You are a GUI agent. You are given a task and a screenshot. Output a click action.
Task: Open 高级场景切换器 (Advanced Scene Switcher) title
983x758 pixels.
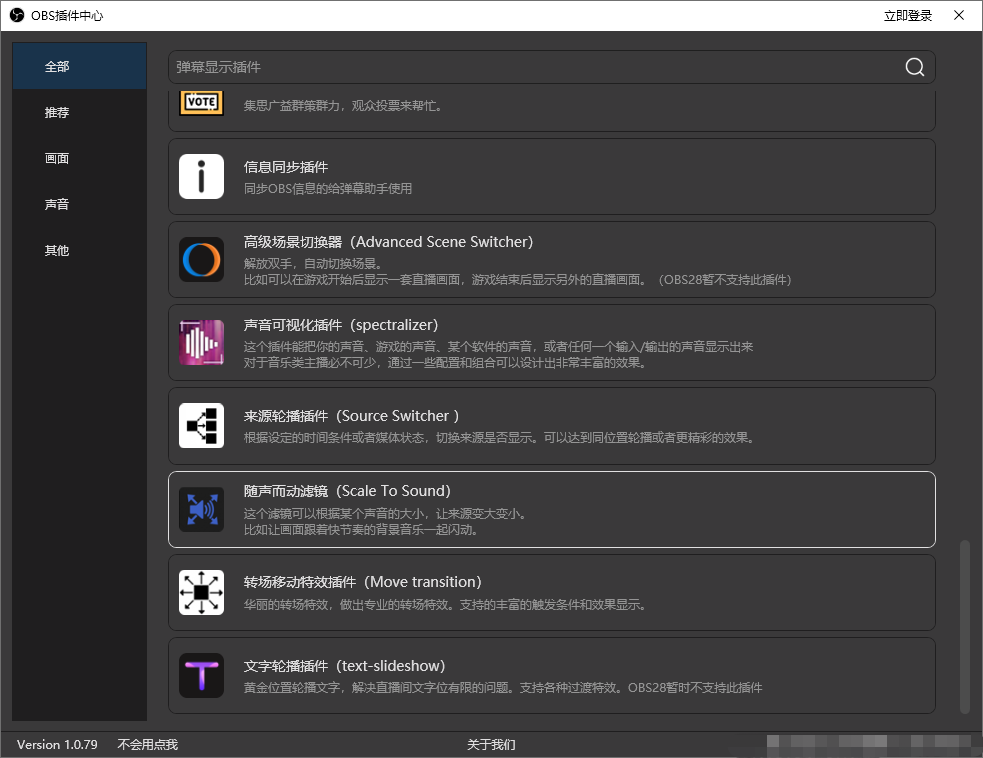click(388, 242)
